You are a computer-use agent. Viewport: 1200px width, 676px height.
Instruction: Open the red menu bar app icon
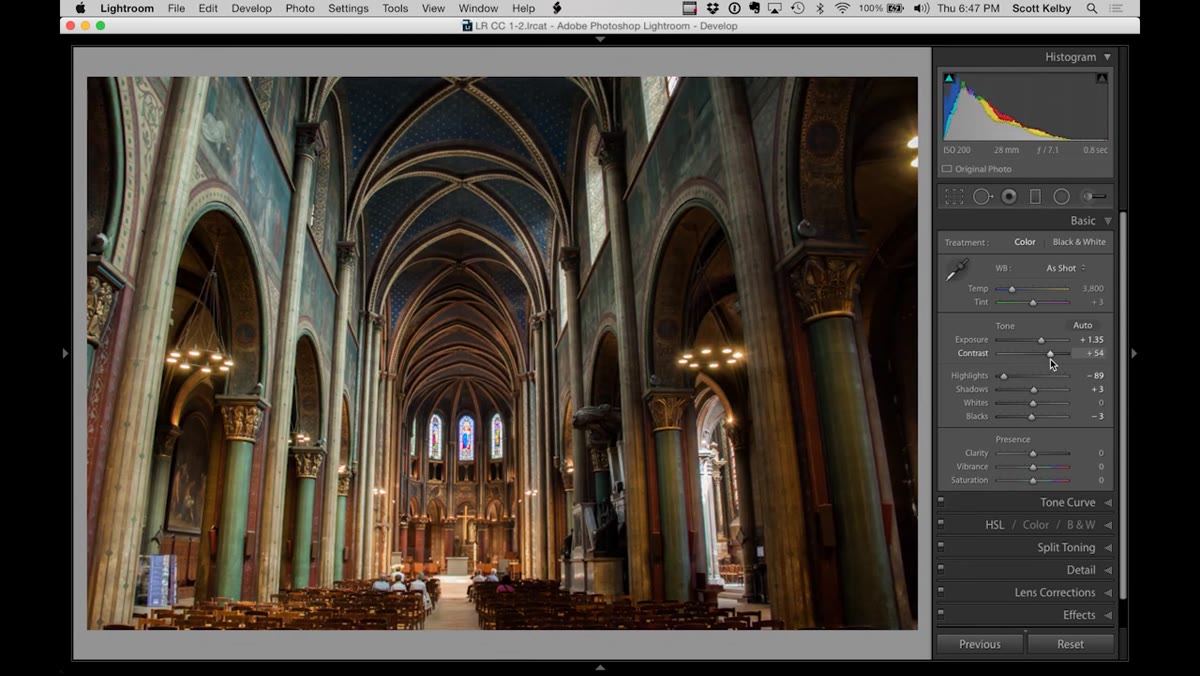tap(690, 8)
